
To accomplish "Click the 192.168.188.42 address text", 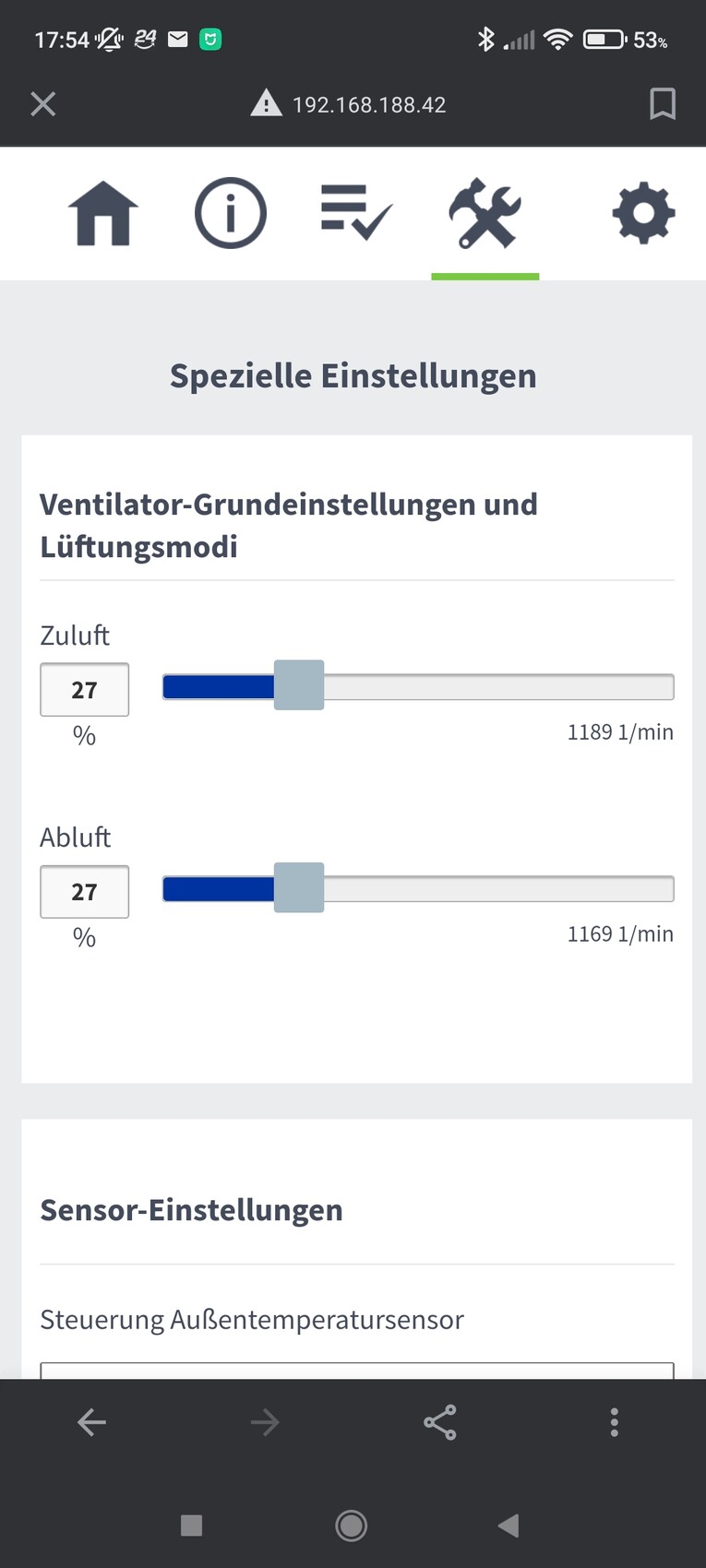I will point(369,105).
